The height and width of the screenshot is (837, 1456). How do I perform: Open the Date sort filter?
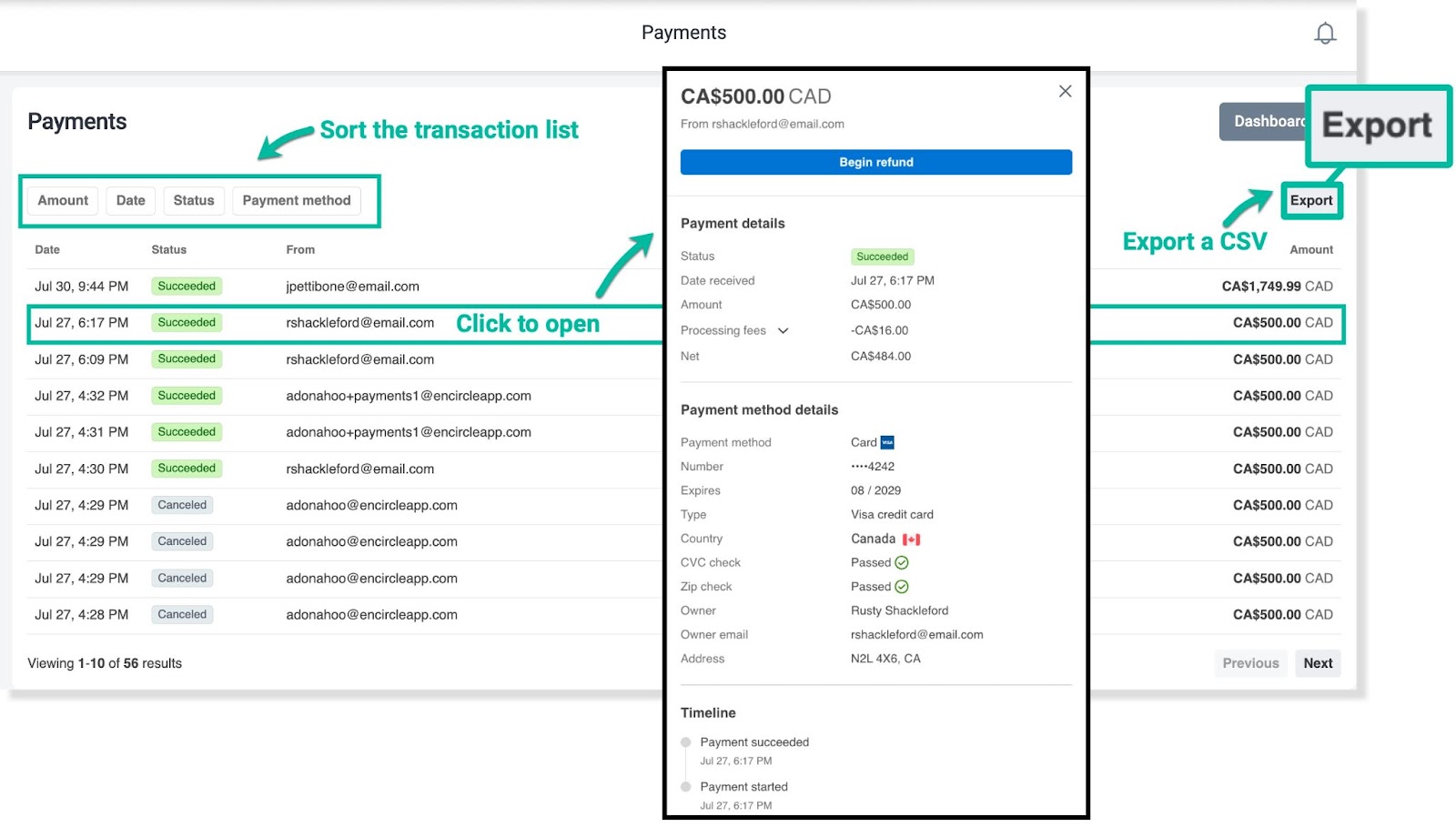130,200
